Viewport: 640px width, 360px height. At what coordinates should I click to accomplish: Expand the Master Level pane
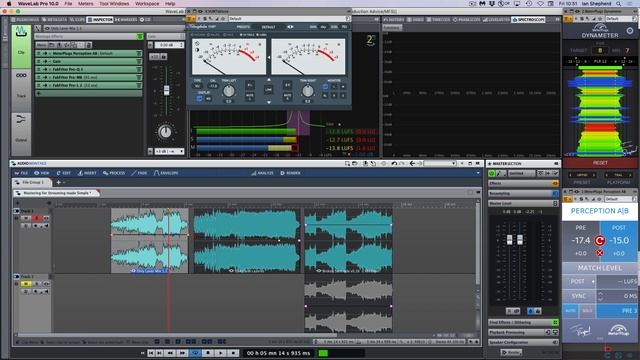(x=523, y=203)
